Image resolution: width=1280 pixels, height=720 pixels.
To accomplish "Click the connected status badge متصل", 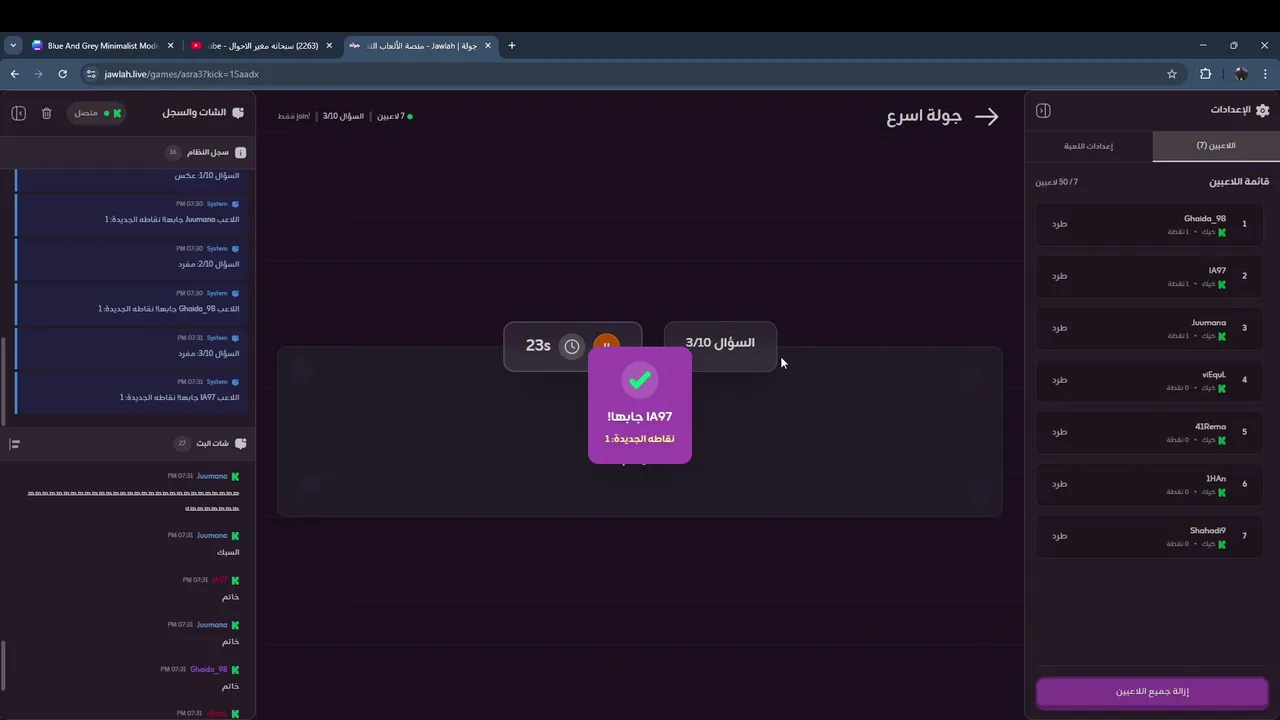I will coord(97,113).
